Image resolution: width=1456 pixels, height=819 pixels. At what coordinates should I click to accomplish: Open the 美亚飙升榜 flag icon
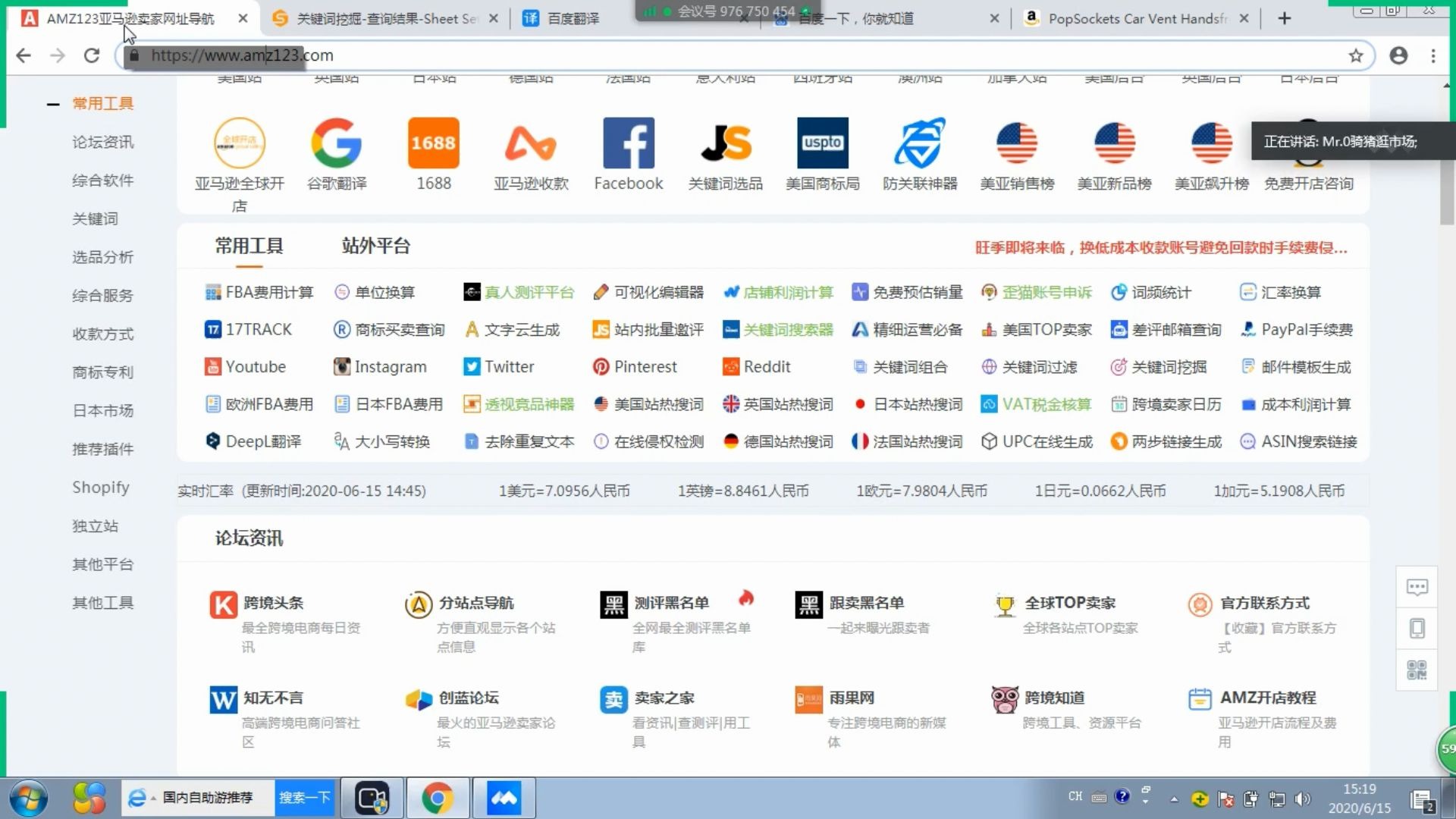pos(1211,143)
